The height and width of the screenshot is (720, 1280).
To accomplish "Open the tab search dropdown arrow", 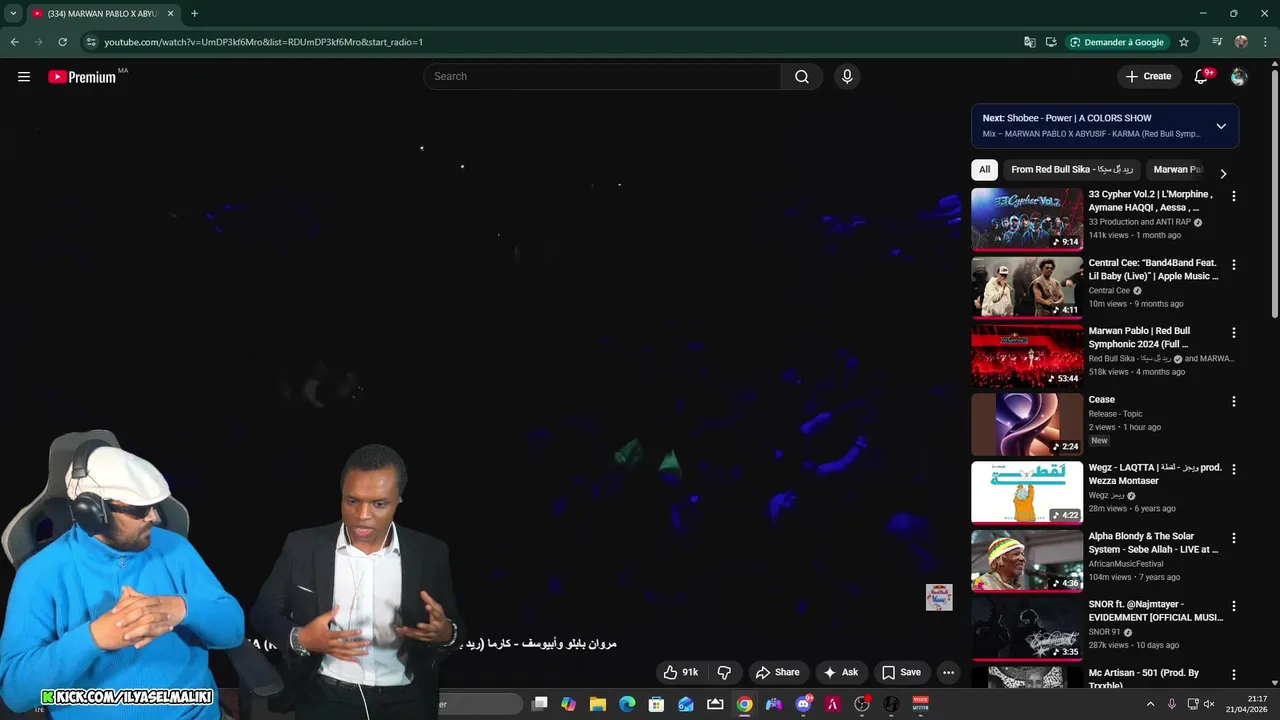I will click(x=13, y=14).
